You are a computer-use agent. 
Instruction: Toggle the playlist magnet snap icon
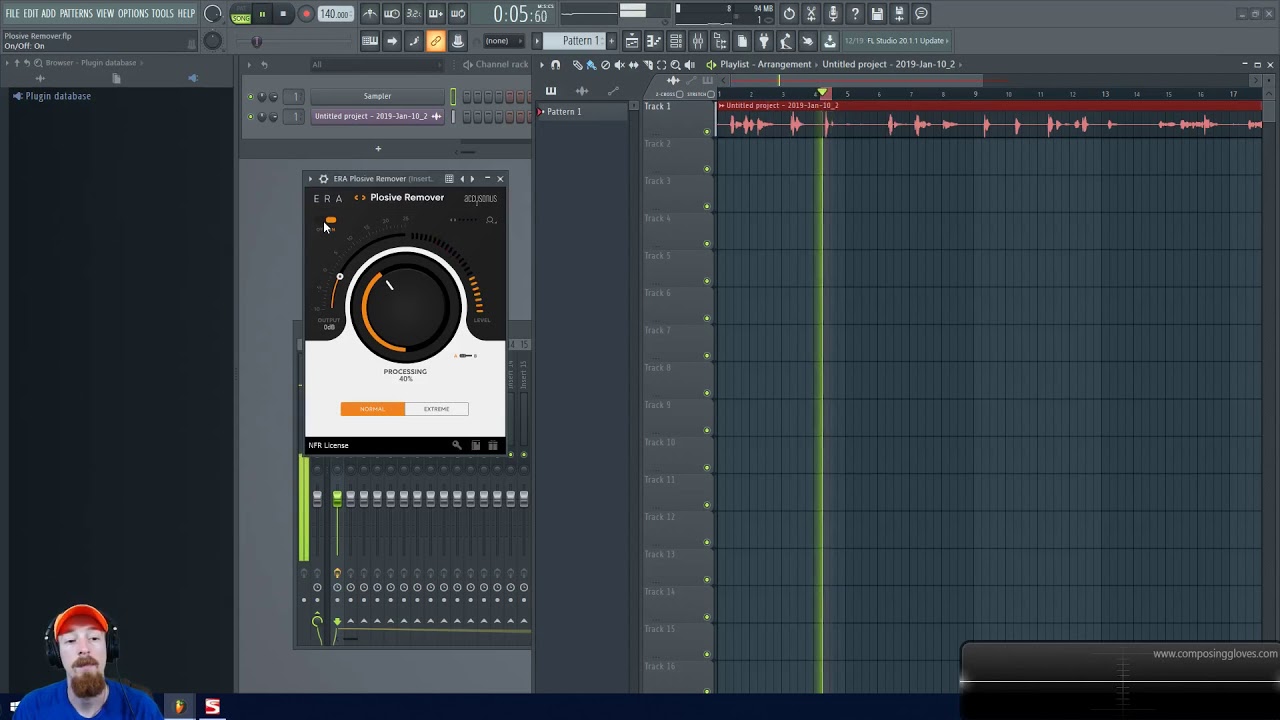(556, 65)
